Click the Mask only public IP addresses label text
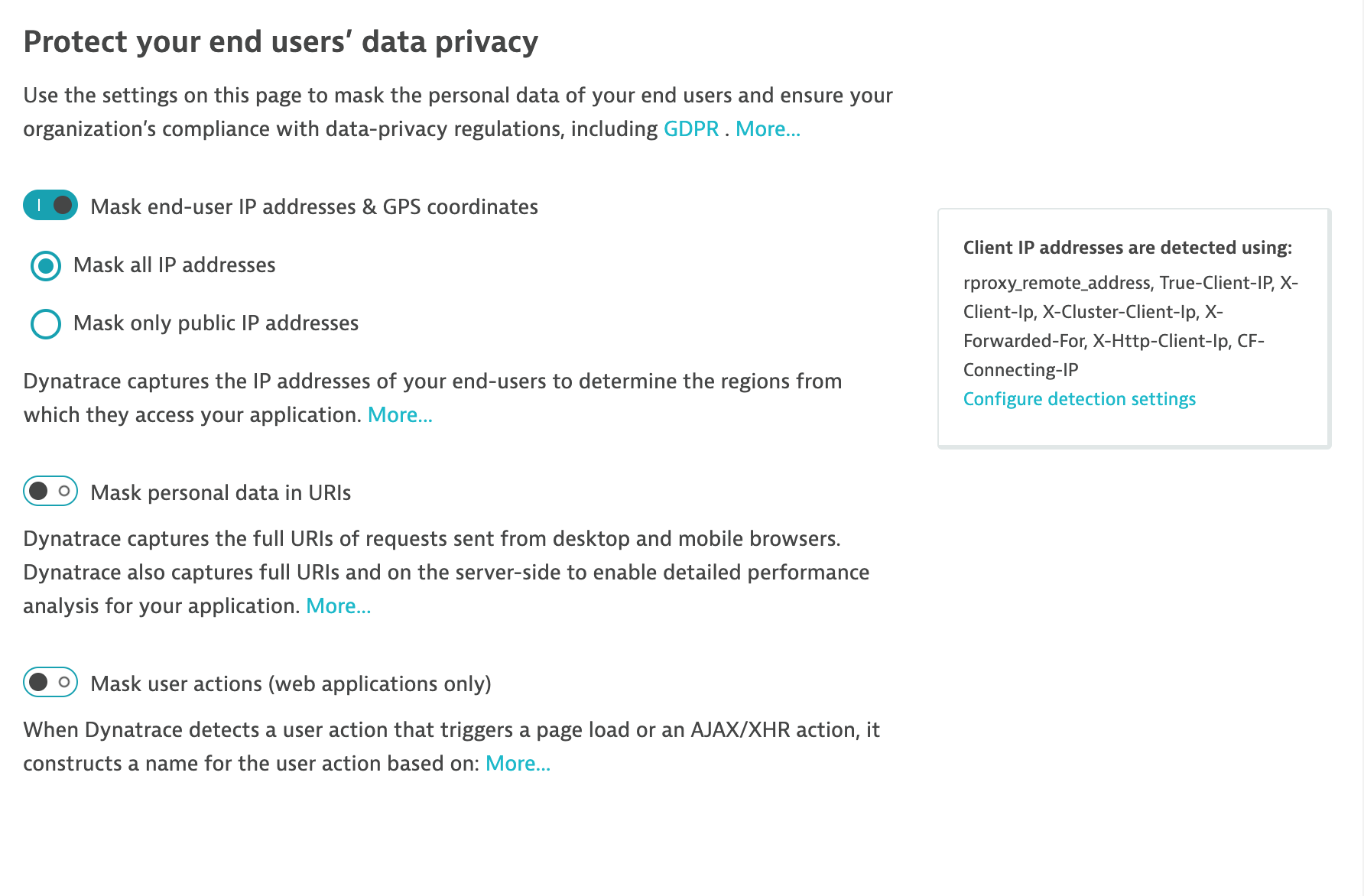Image resolution: width=1364 pixels, height=896 pixels. pos(216,323)
